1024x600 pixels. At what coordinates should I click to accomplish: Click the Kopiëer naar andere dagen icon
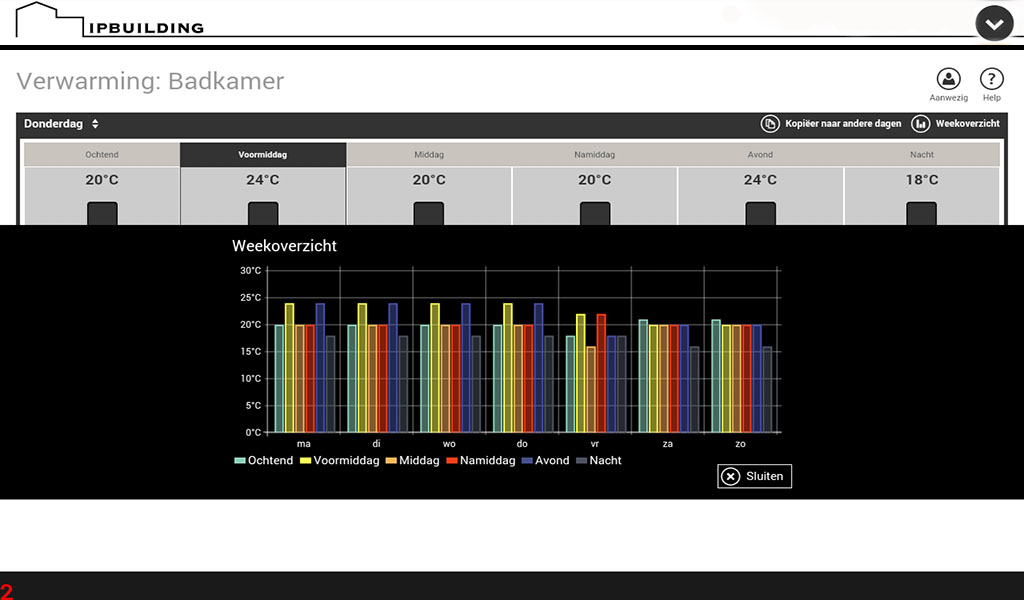[770, 123]
